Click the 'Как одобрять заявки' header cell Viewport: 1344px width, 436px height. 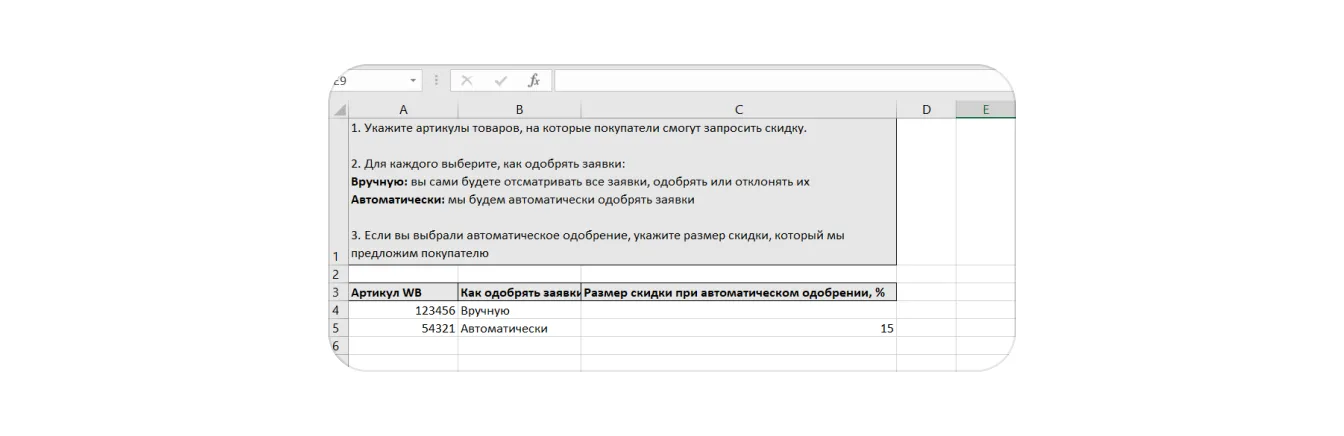tap(519, 293)
